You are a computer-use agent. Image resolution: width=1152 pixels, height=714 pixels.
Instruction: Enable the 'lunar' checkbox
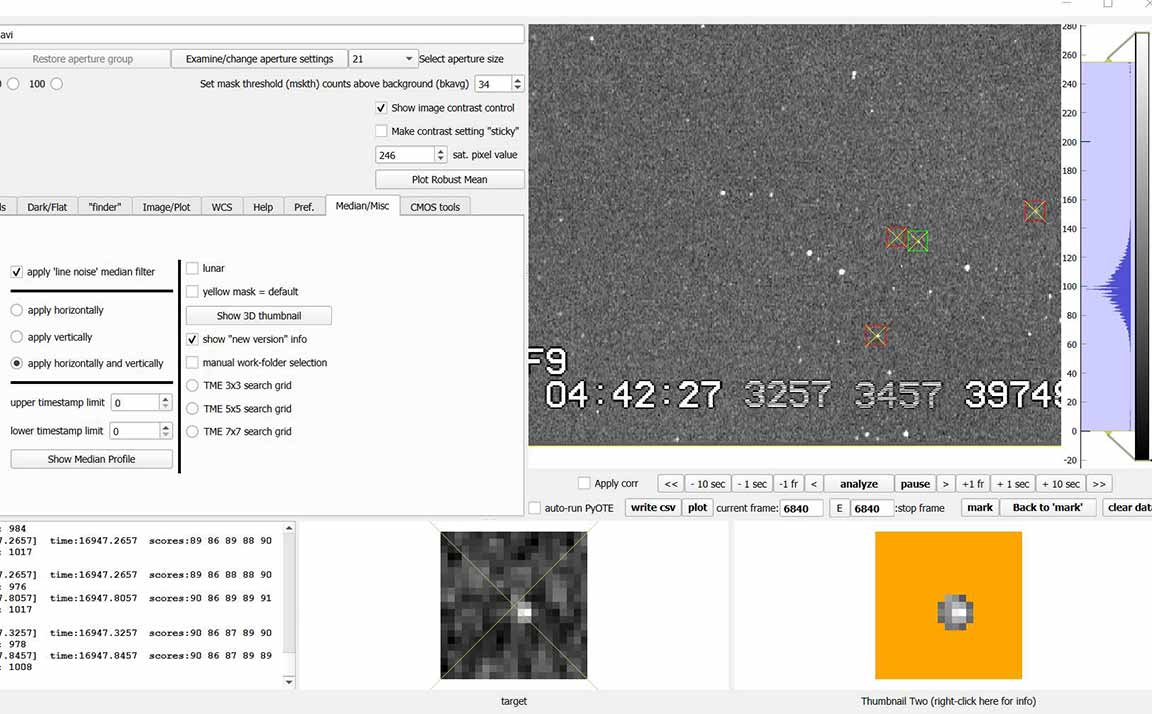click(x=193, y=268)
